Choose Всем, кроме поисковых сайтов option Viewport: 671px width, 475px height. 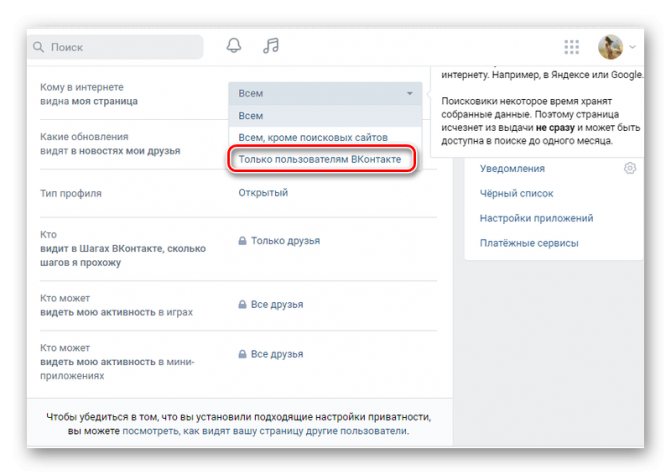coord(325,137)
